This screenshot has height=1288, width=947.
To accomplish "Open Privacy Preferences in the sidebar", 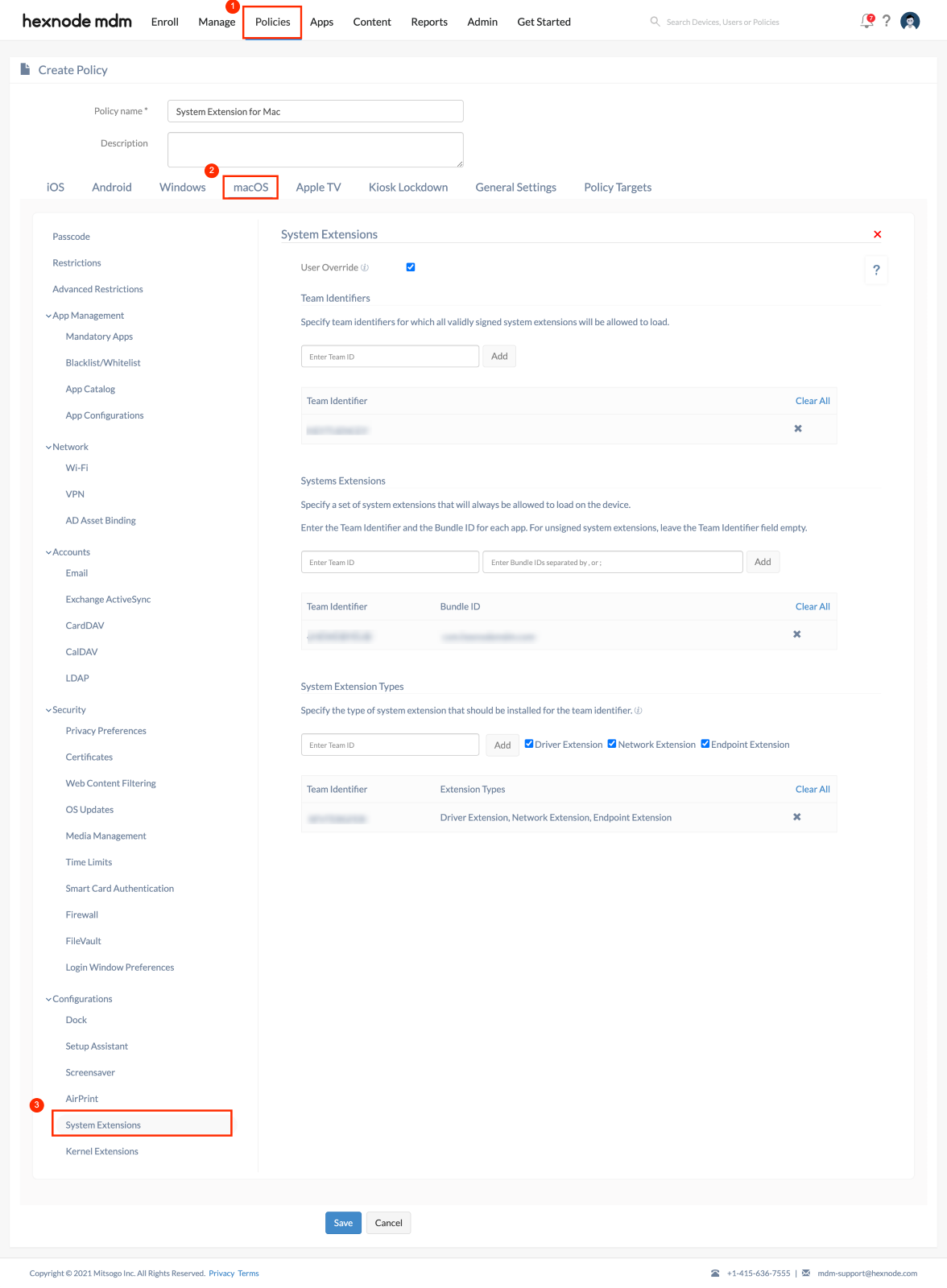I will pos(106,732).
